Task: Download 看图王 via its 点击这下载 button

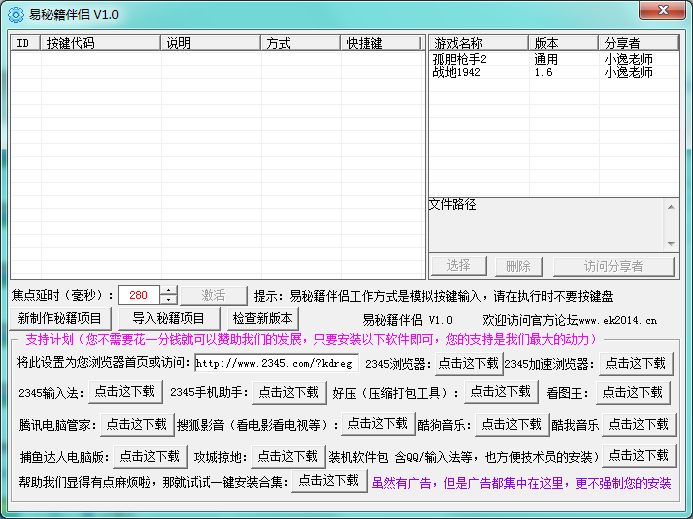Action: click(633, 393)
